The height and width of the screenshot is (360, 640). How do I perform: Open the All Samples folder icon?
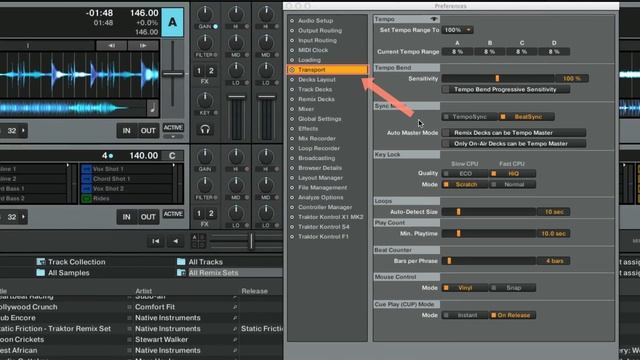pyautogui.click(x=41, y=273)
